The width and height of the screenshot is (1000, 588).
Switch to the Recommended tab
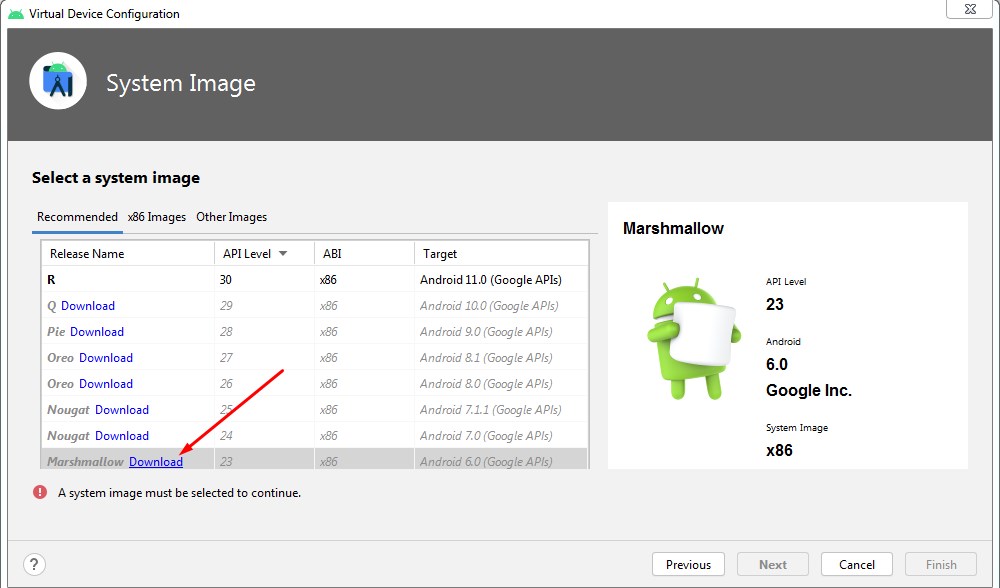pos(77,217)
